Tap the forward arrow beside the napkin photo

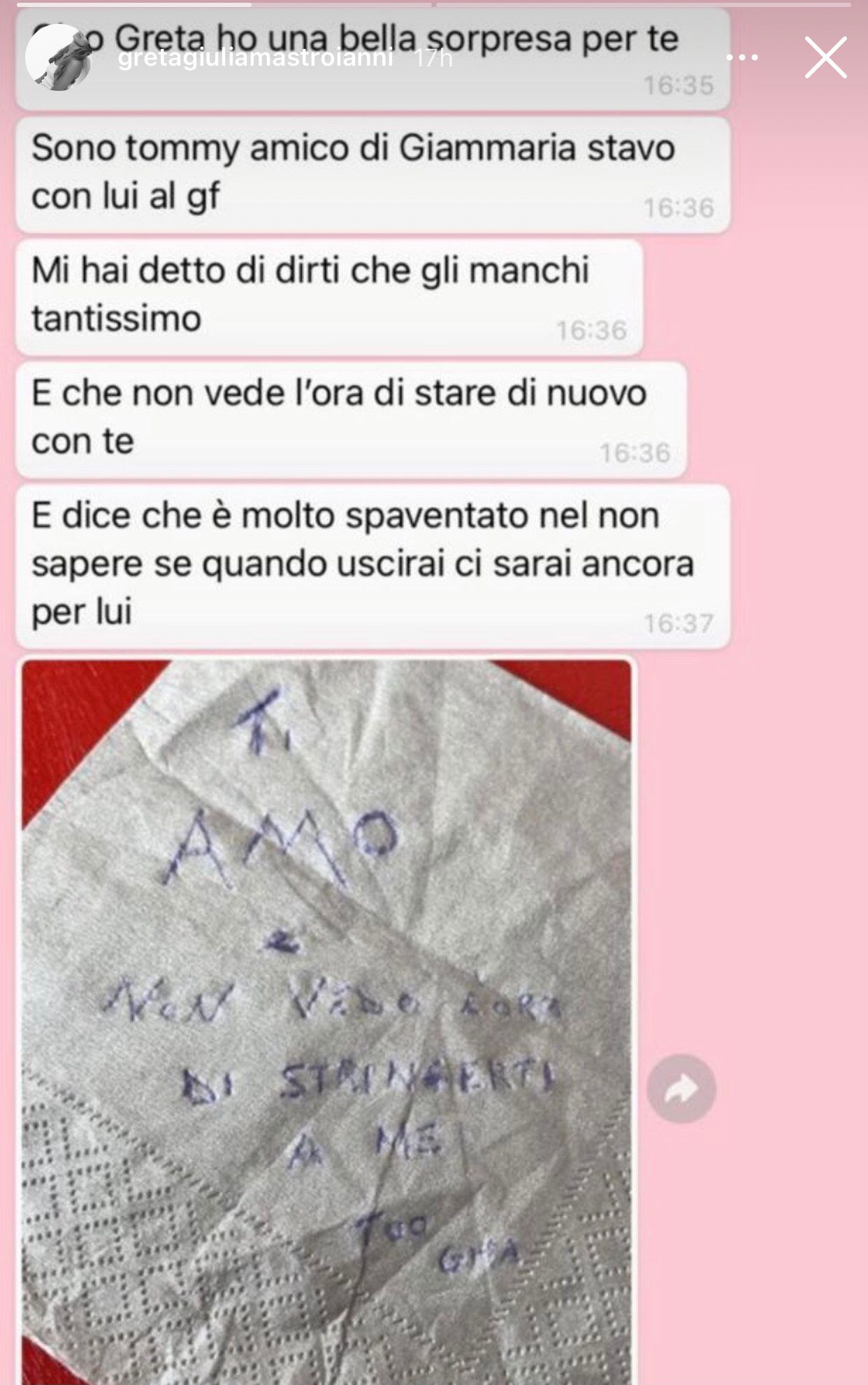681,1089
